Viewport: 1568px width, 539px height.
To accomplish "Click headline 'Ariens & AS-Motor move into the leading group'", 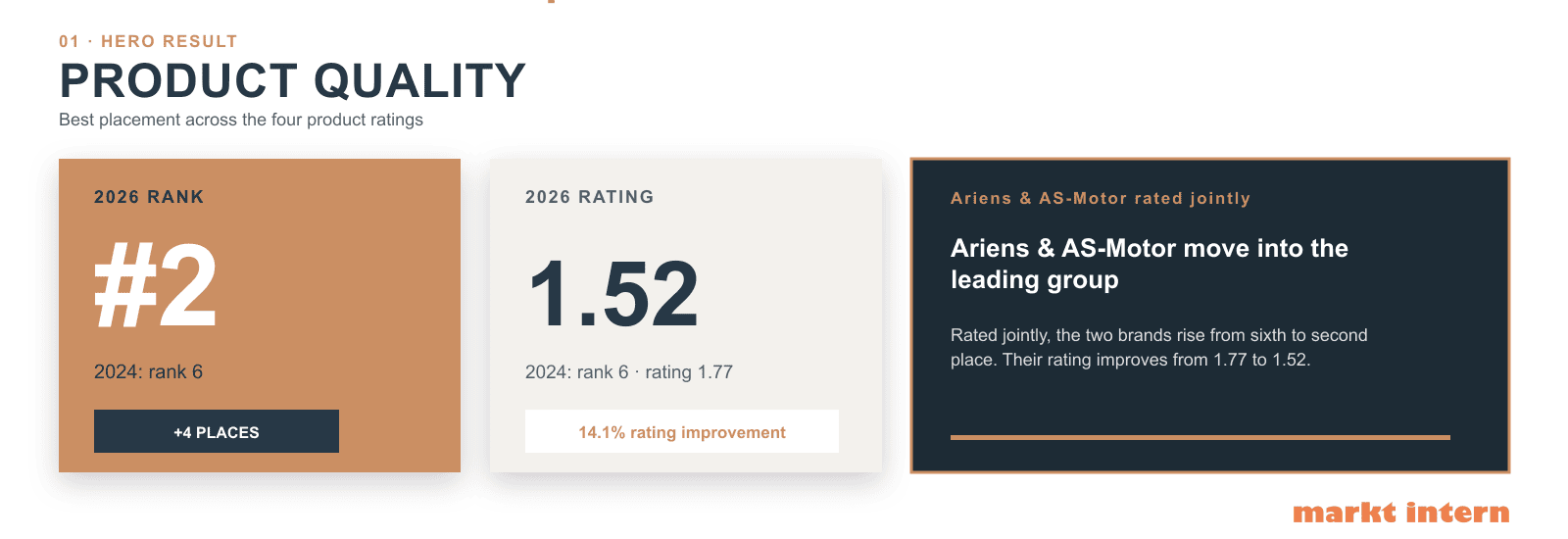I will click(1150, 264).
